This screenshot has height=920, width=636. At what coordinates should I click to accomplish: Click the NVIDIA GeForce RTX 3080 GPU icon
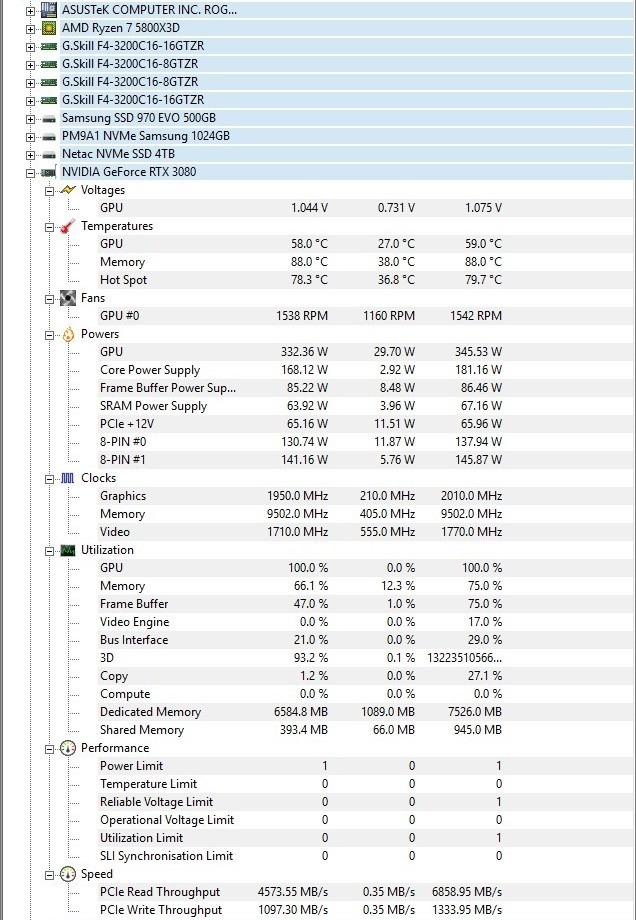[x=49, y=172]
